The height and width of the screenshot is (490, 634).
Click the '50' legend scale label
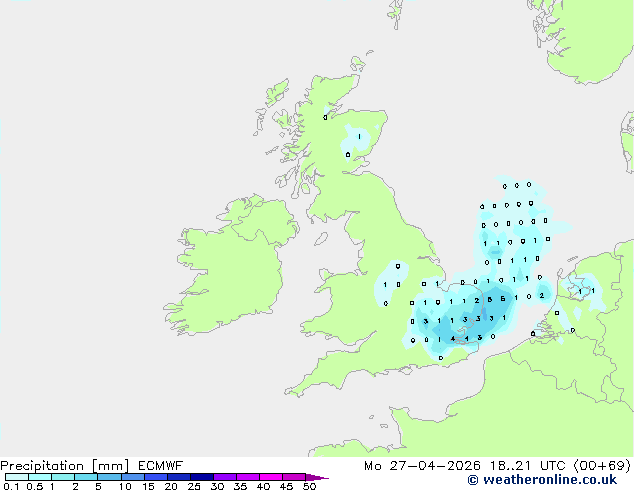(x=309, y=486)
